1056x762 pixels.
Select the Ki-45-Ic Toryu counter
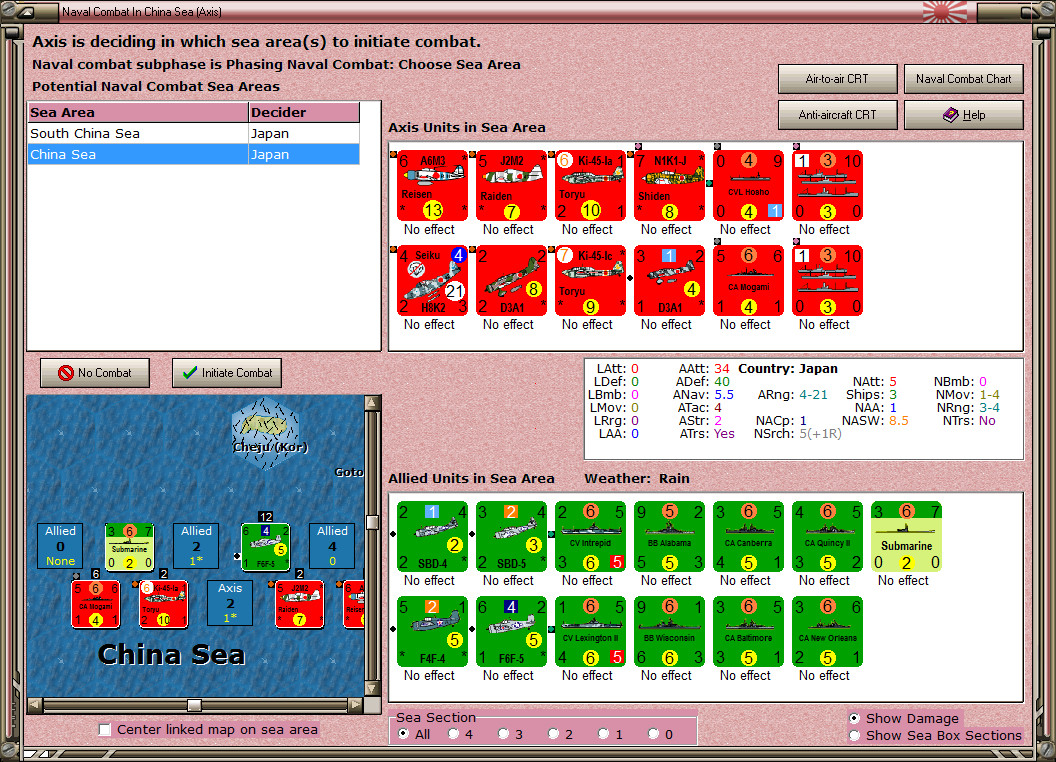591,281
